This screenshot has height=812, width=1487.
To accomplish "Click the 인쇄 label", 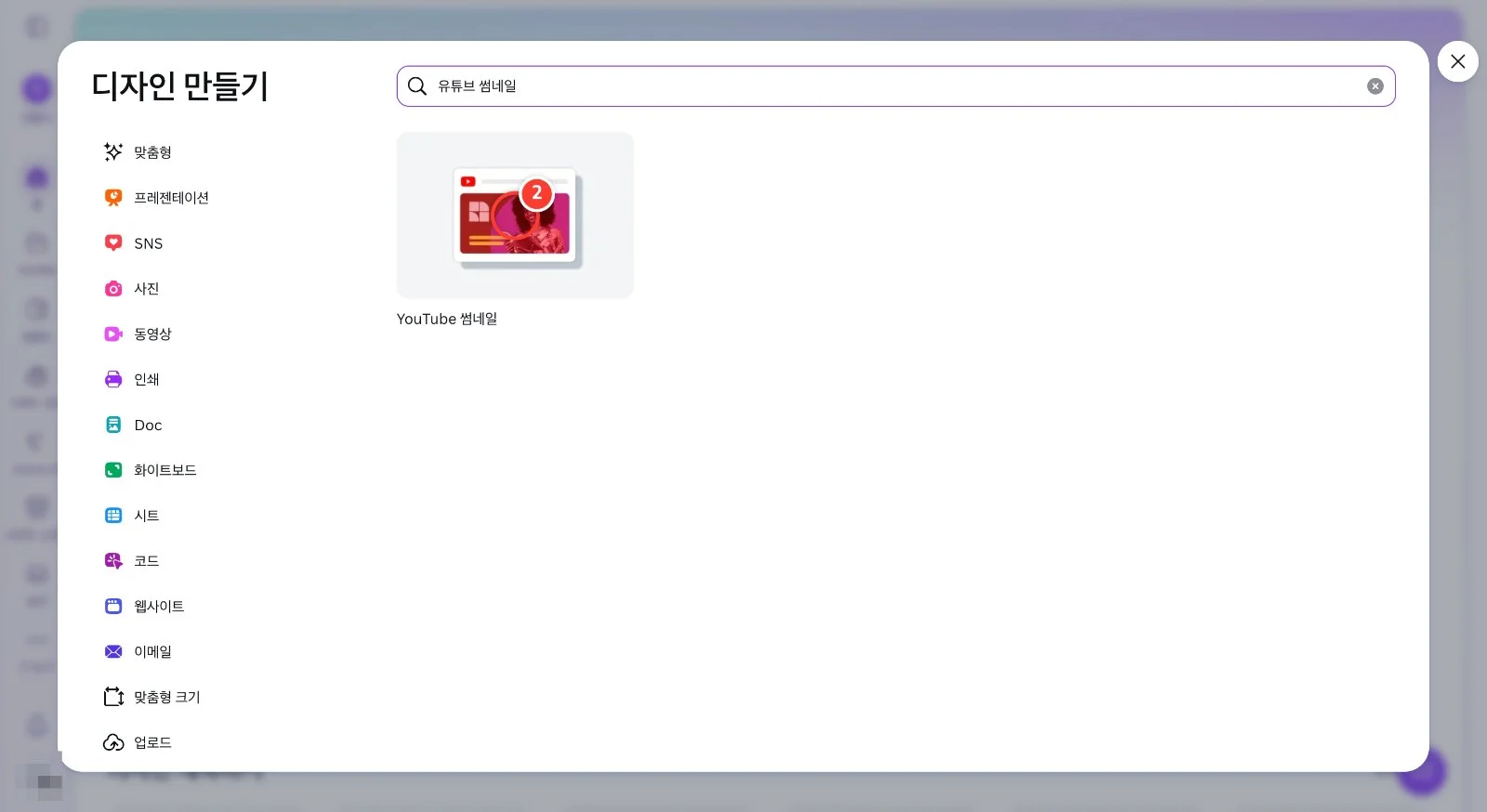I will [x=147, y=379].
